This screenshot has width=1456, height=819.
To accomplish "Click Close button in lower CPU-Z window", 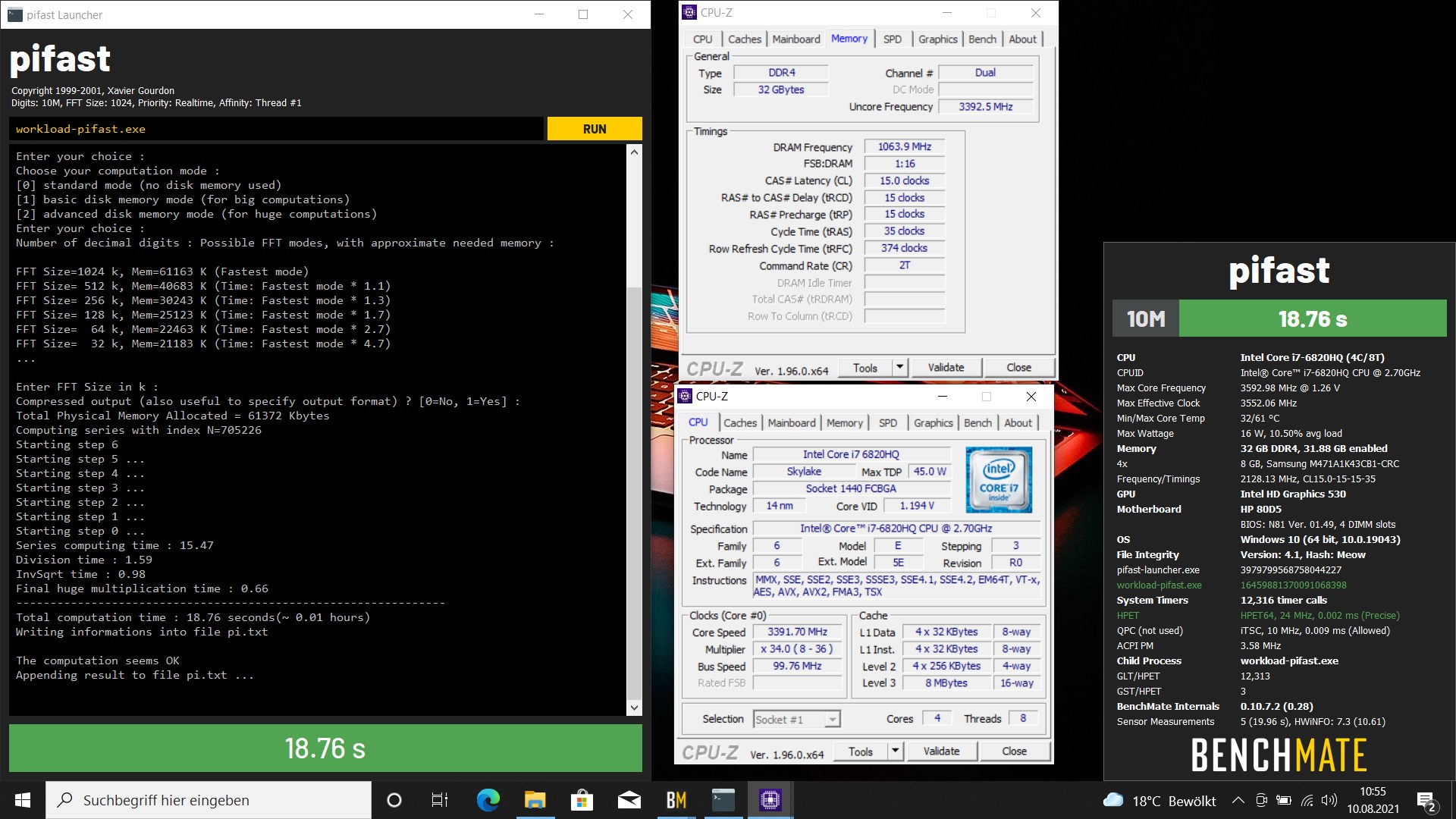I will pyautogui.click(x=1014, y=752).
